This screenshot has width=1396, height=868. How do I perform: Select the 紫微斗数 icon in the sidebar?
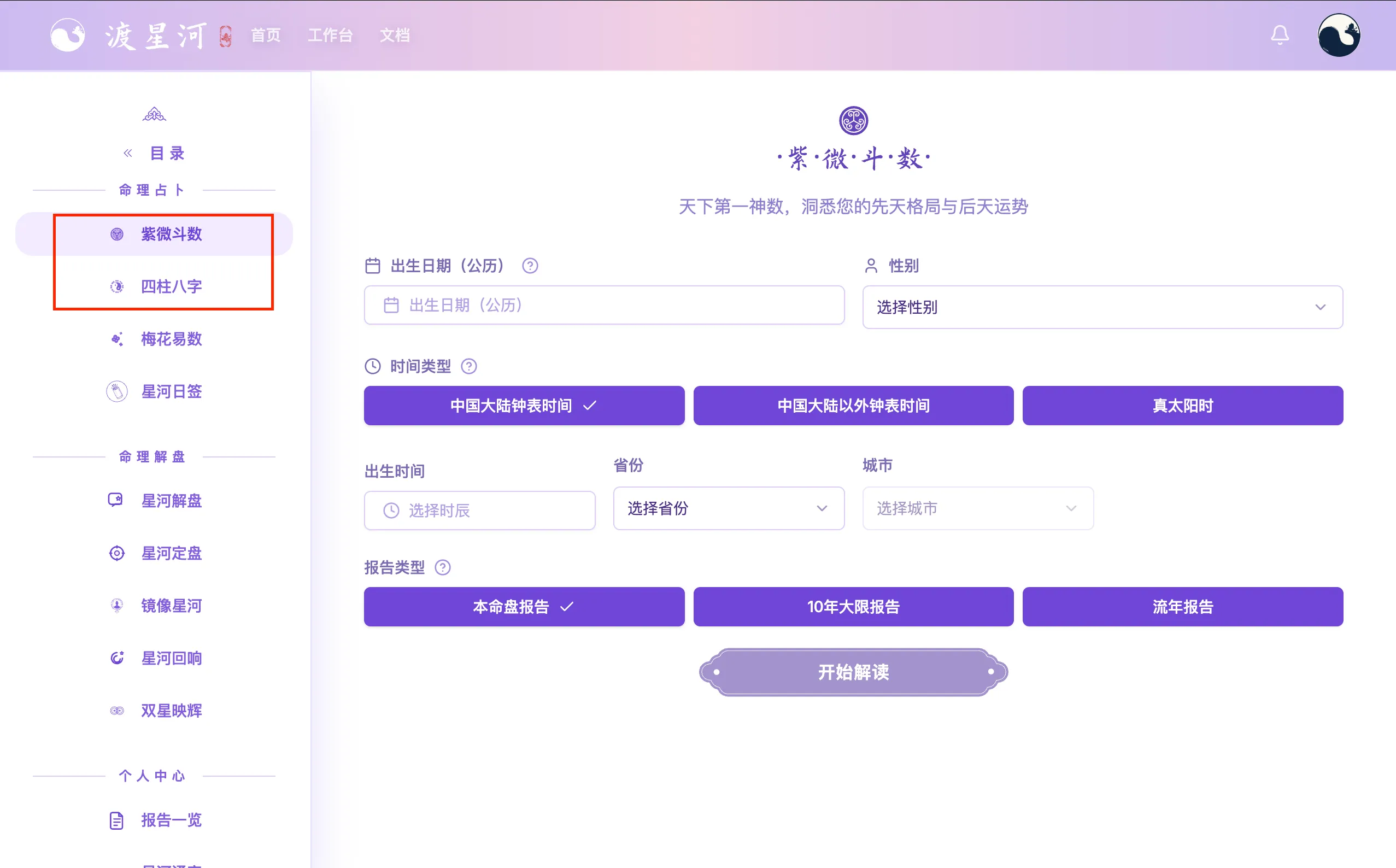(116, 233)
